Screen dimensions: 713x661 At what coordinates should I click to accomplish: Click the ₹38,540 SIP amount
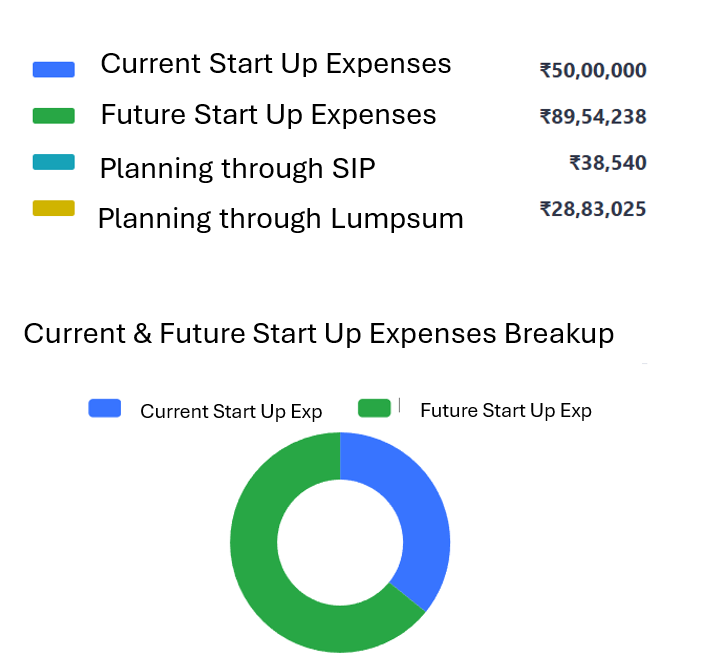coord(608,163)
